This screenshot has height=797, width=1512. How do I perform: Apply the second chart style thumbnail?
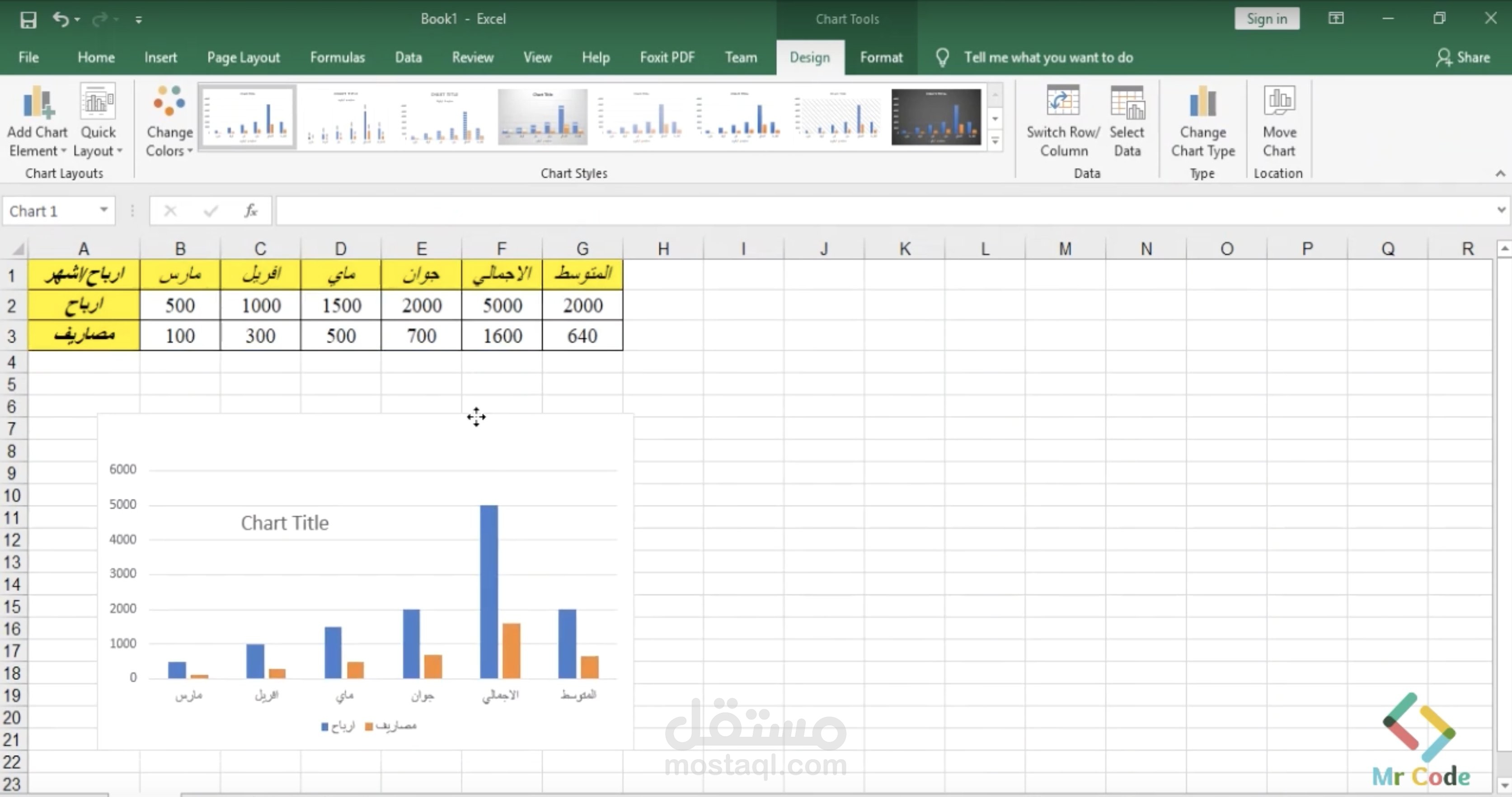point(346,117)
